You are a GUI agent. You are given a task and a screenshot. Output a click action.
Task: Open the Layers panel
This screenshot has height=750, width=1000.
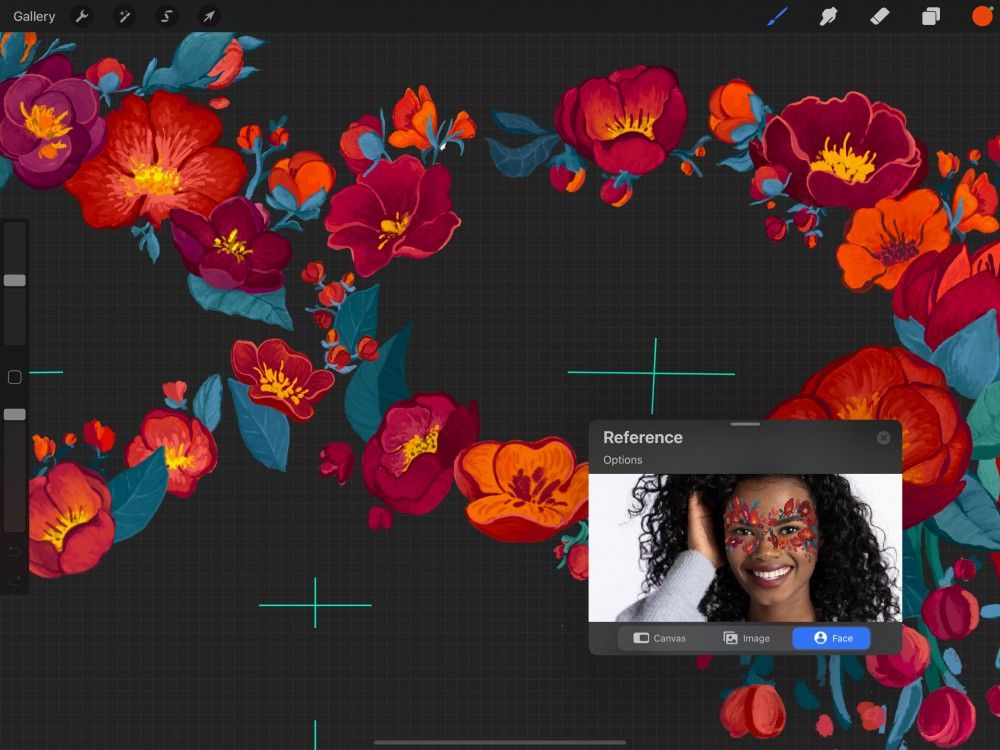pos(932,16)
